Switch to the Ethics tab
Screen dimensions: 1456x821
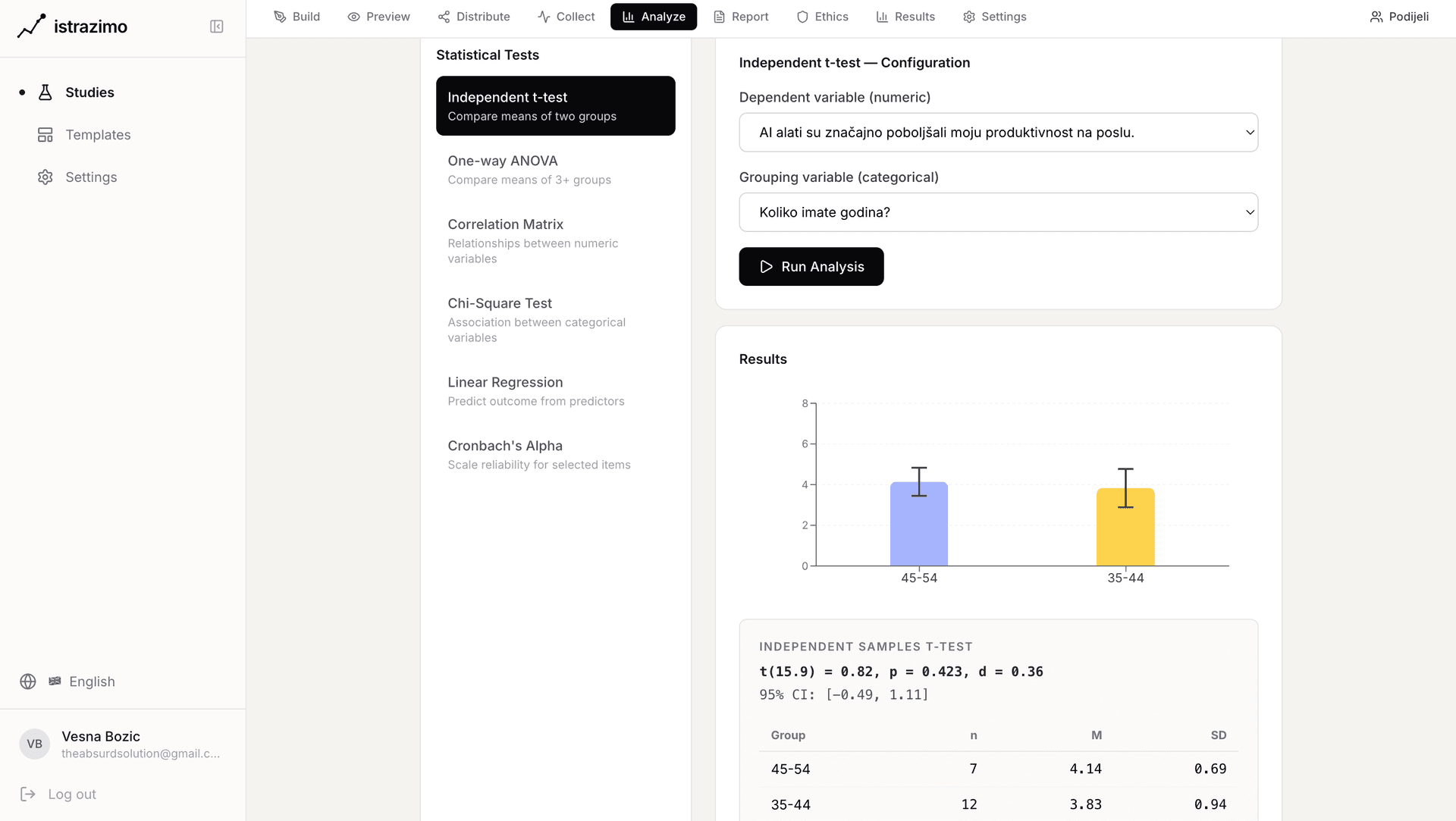(x=822, y=17)
